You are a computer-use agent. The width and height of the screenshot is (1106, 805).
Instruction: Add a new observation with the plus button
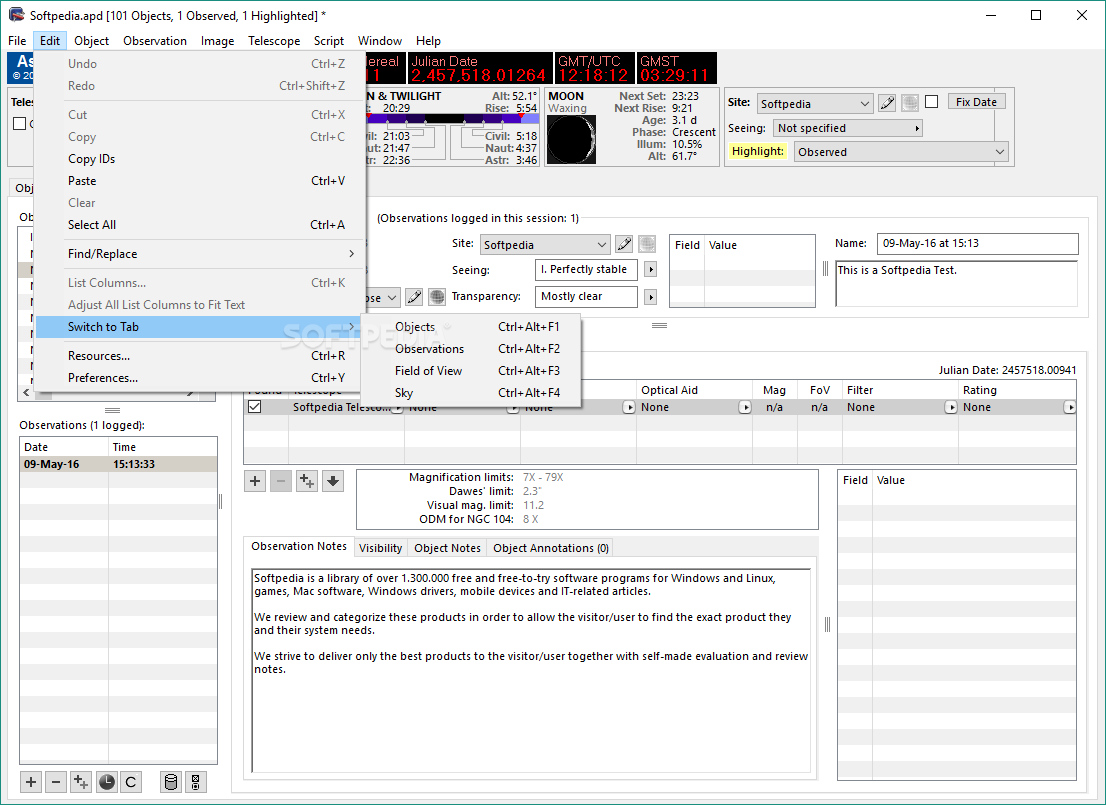pos(30,782)
